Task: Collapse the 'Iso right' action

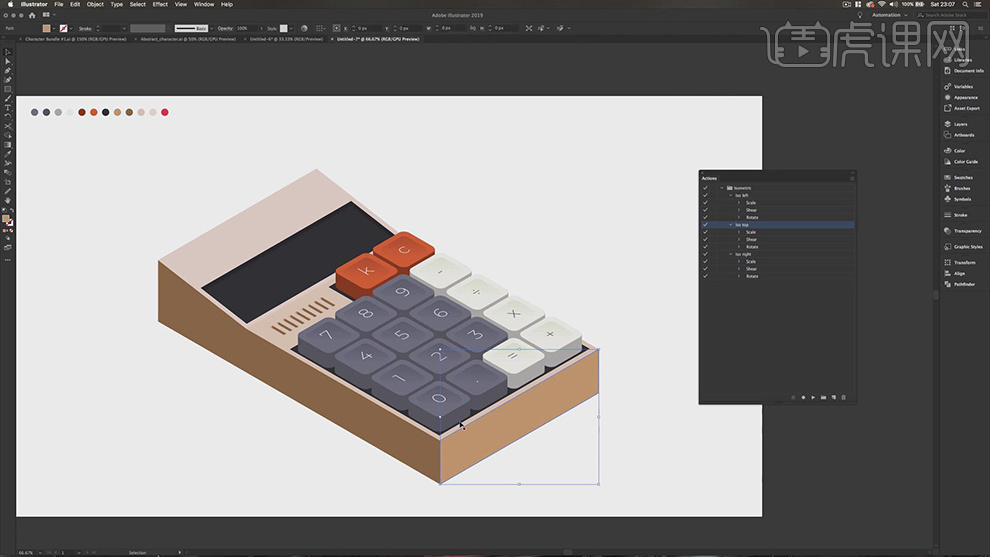Action: [x=730, y=254]
